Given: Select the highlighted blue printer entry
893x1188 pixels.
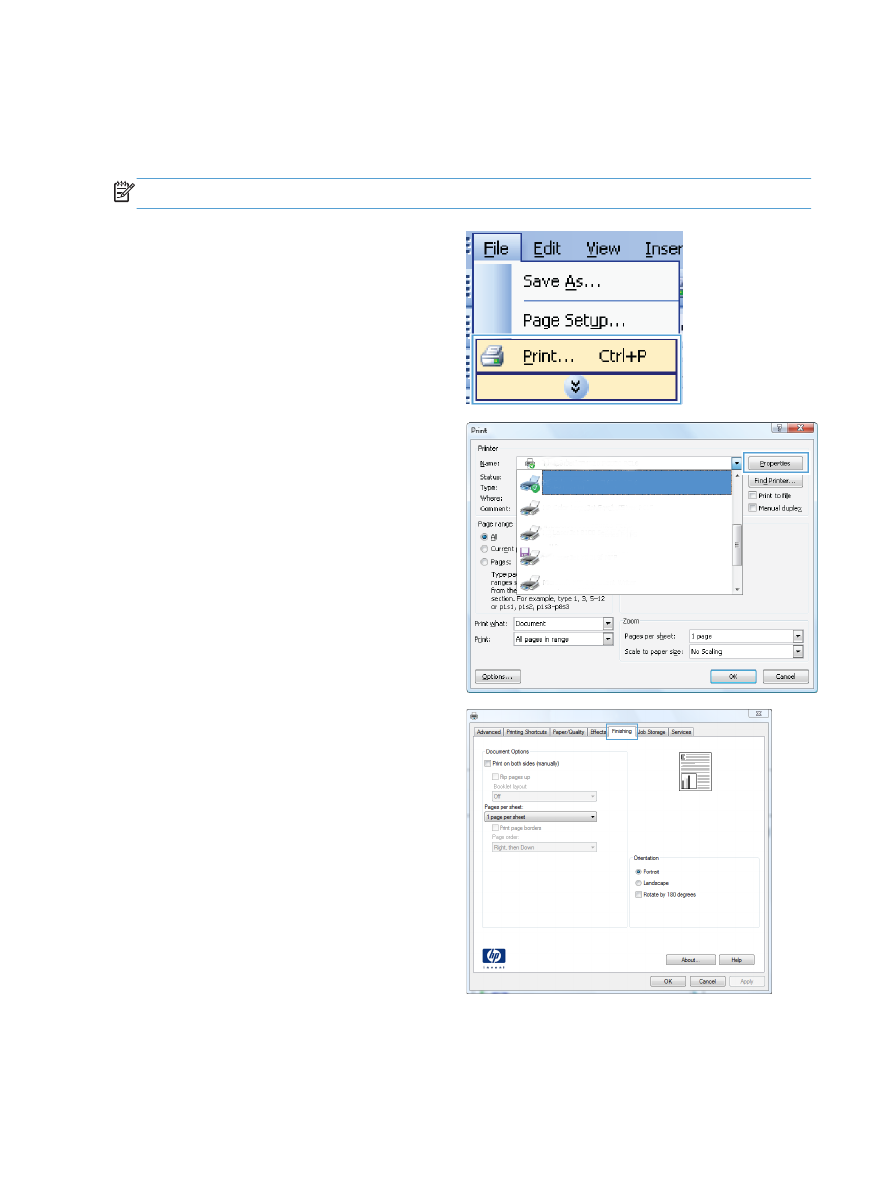Looking at the screenshot, I should point(637,483).
